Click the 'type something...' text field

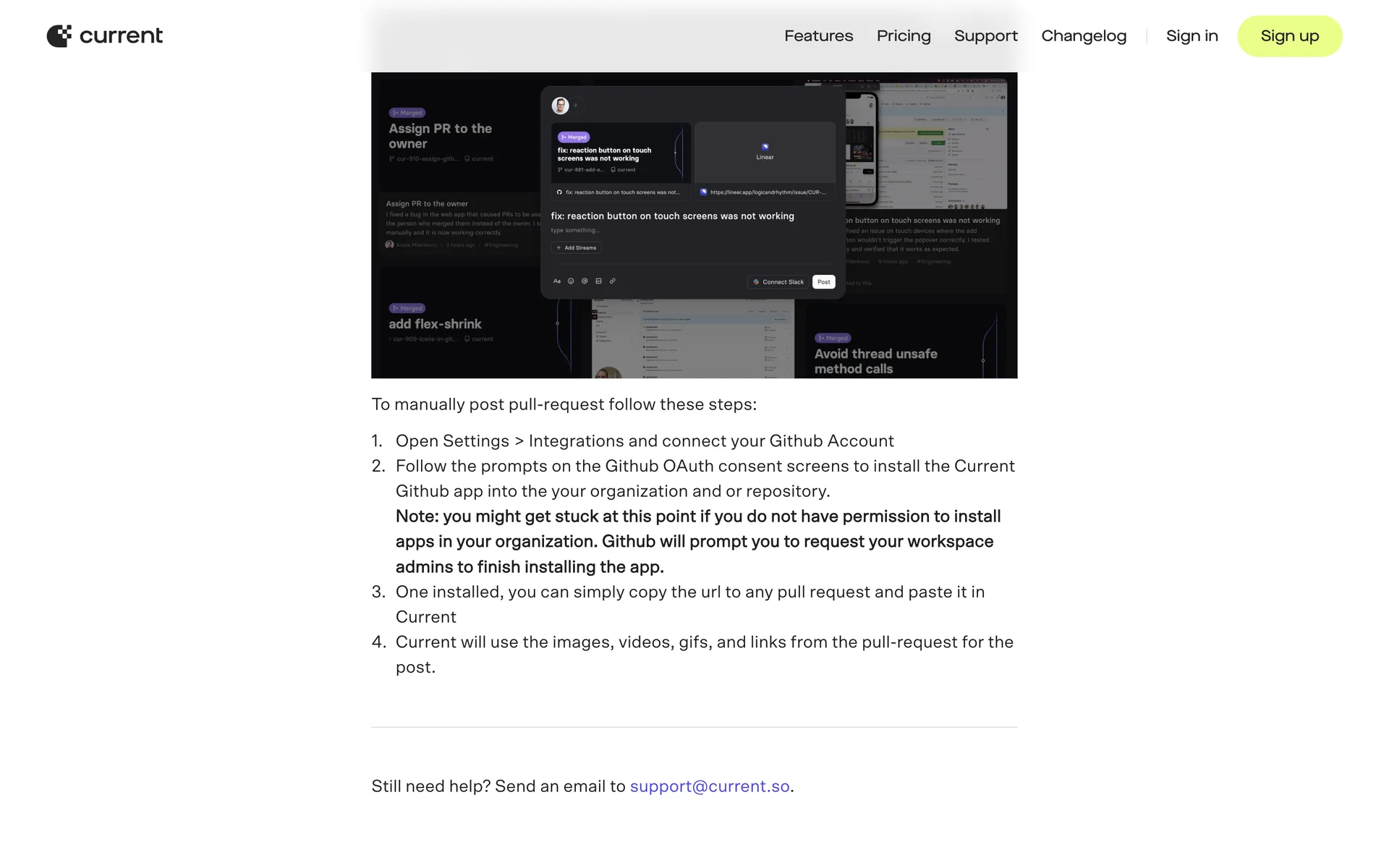coord(576,231)
